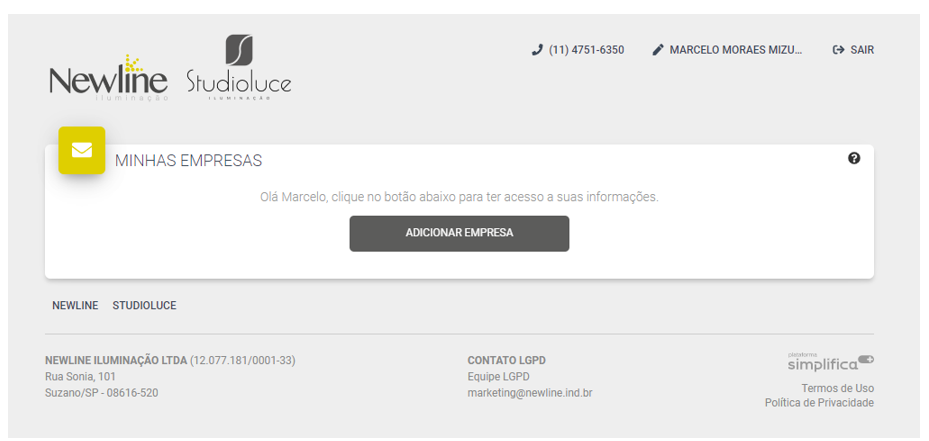Viewport: 929px width, 441px height.
Task: Click the Newline Iluminação logo
Action: point(109,78)
